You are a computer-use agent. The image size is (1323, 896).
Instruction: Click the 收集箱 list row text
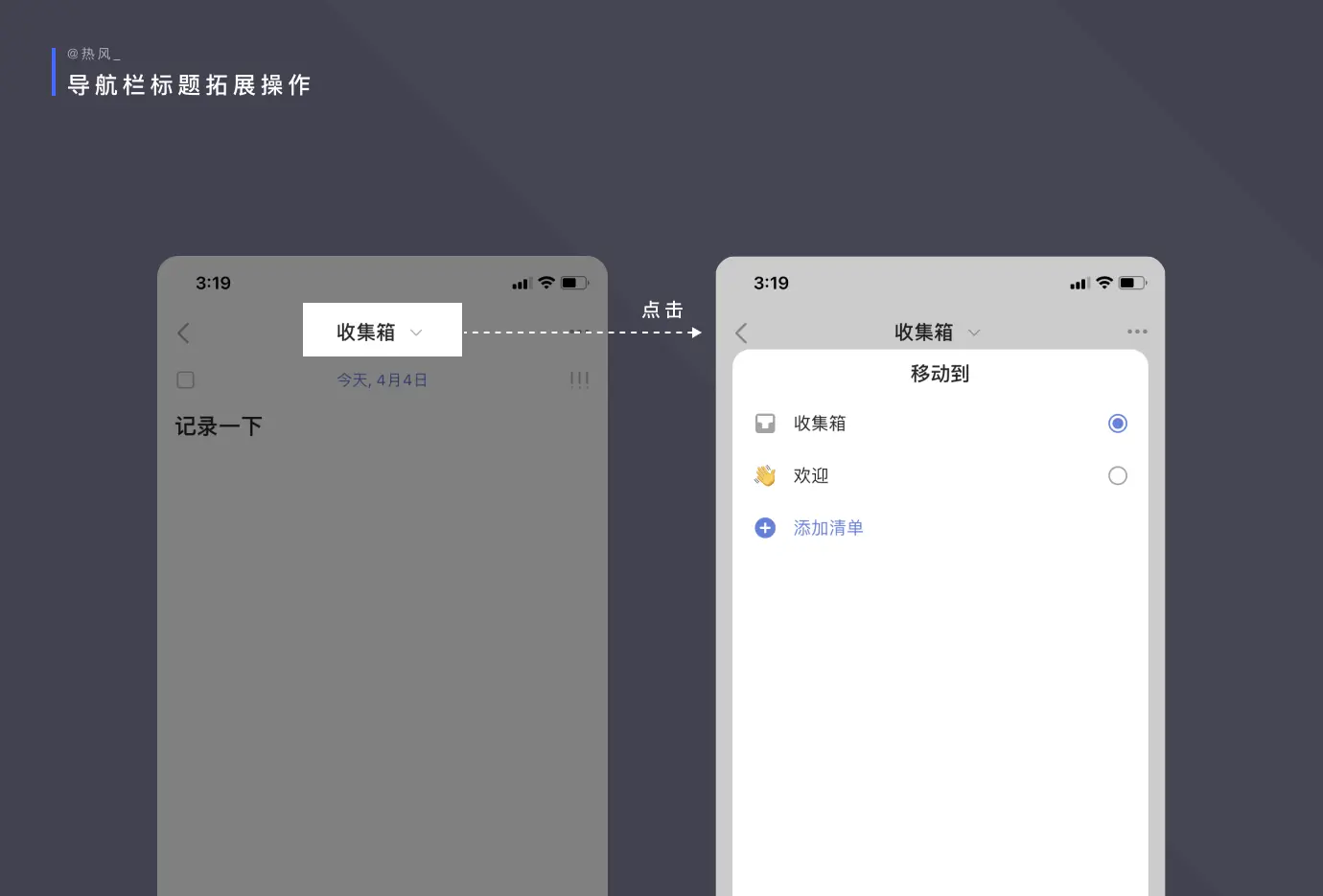(x=820, y=423)
